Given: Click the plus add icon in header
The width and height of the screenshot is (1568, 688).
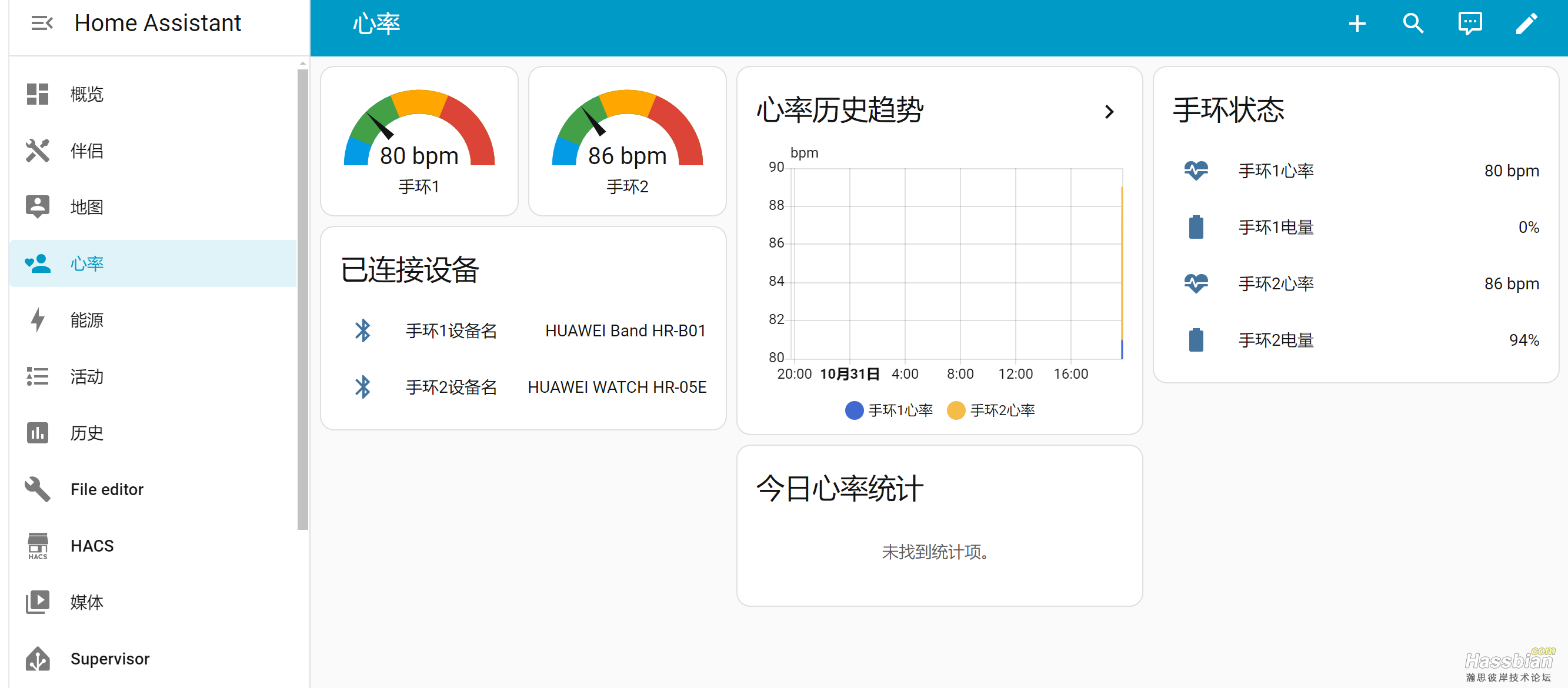Looking at the screenshot, I should [1357, 24].
